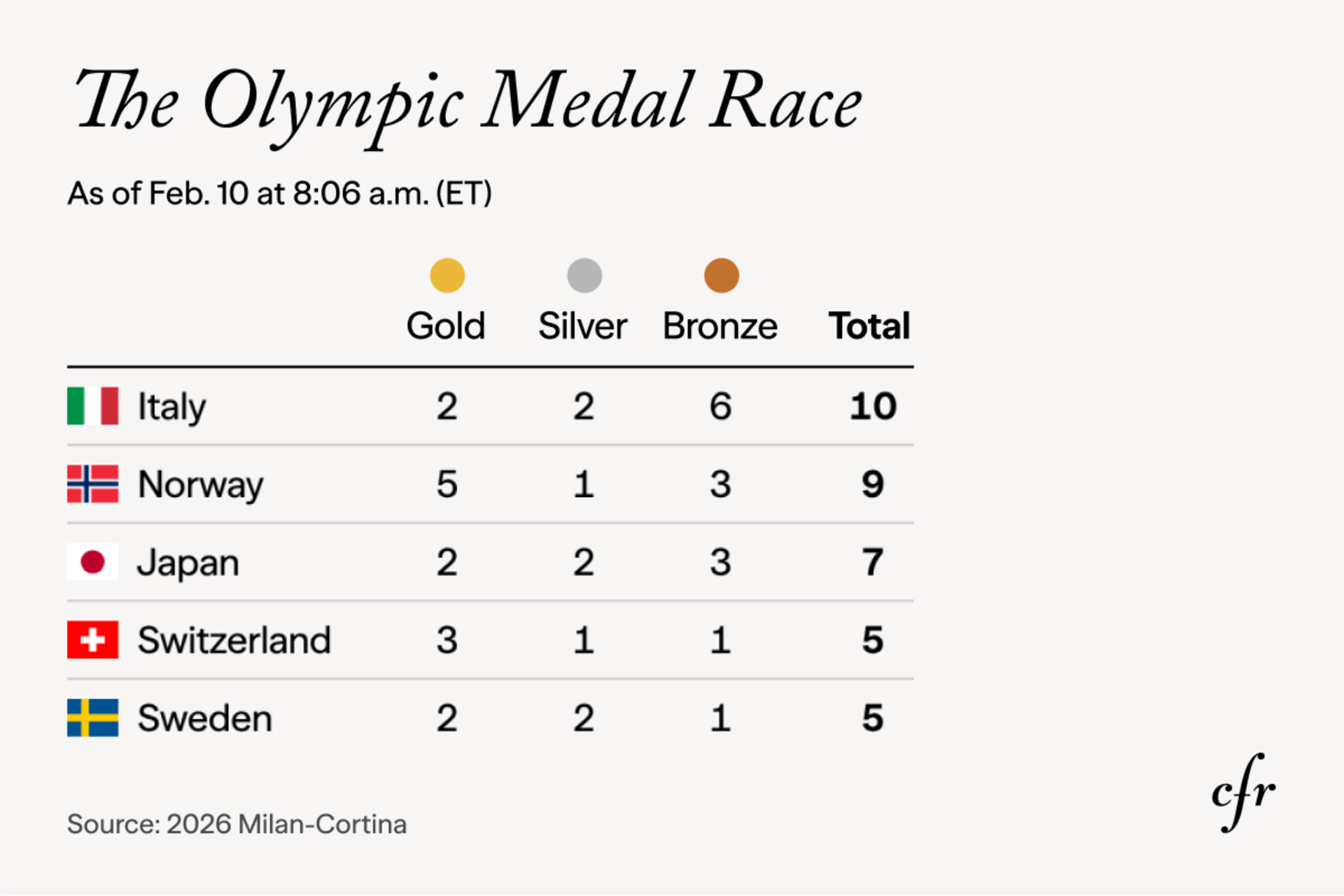Click the Source: 2026 Milan-Cortina text
Screen dimensions: 1344x896
click(237, 825)
